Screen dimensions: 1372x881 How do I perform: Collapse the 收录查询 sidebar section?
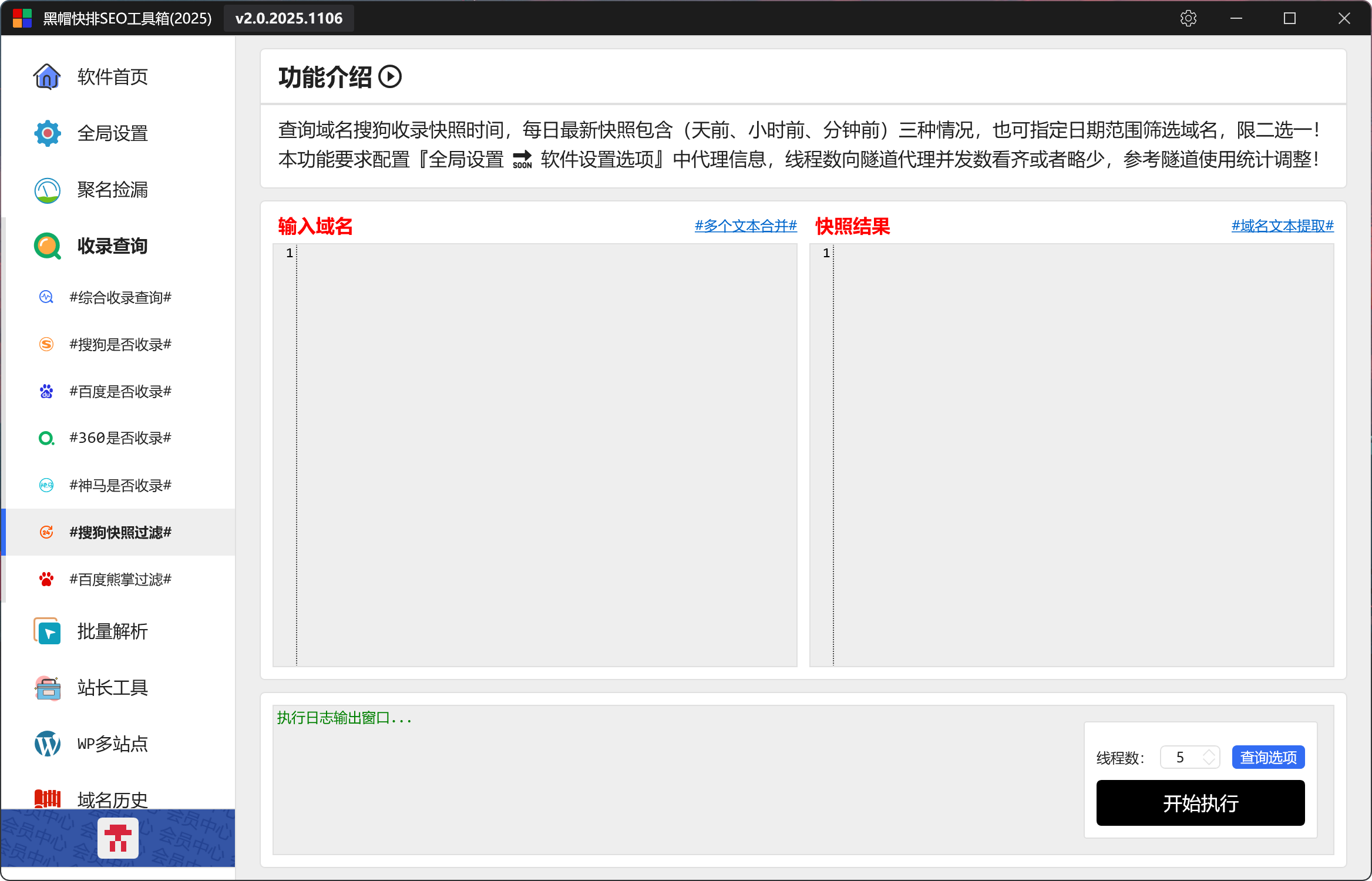coord(112,246)
